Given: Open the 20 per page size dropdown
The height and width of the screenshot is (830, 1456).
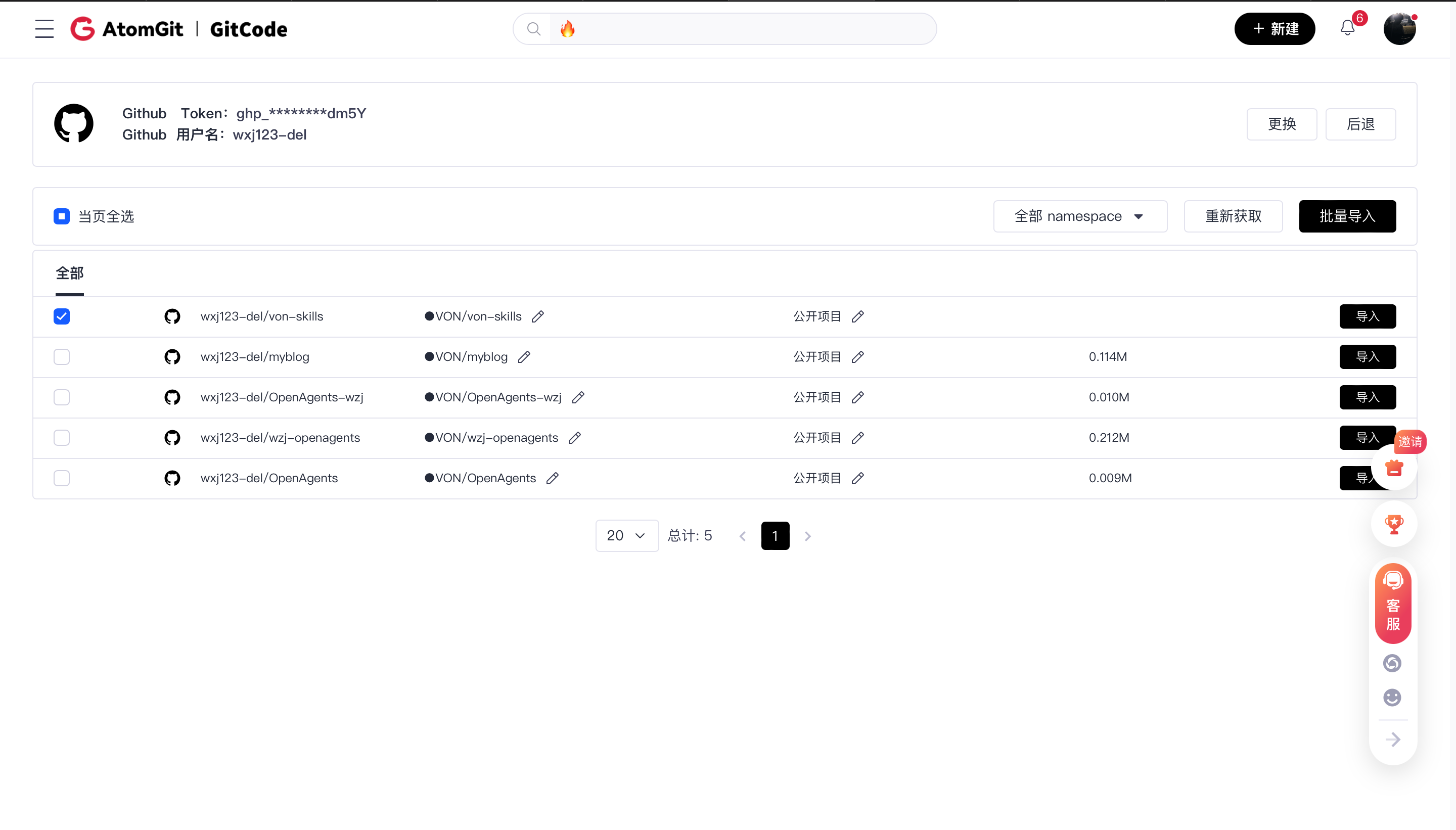Looking at the screenshot, I should pos(626,535).
